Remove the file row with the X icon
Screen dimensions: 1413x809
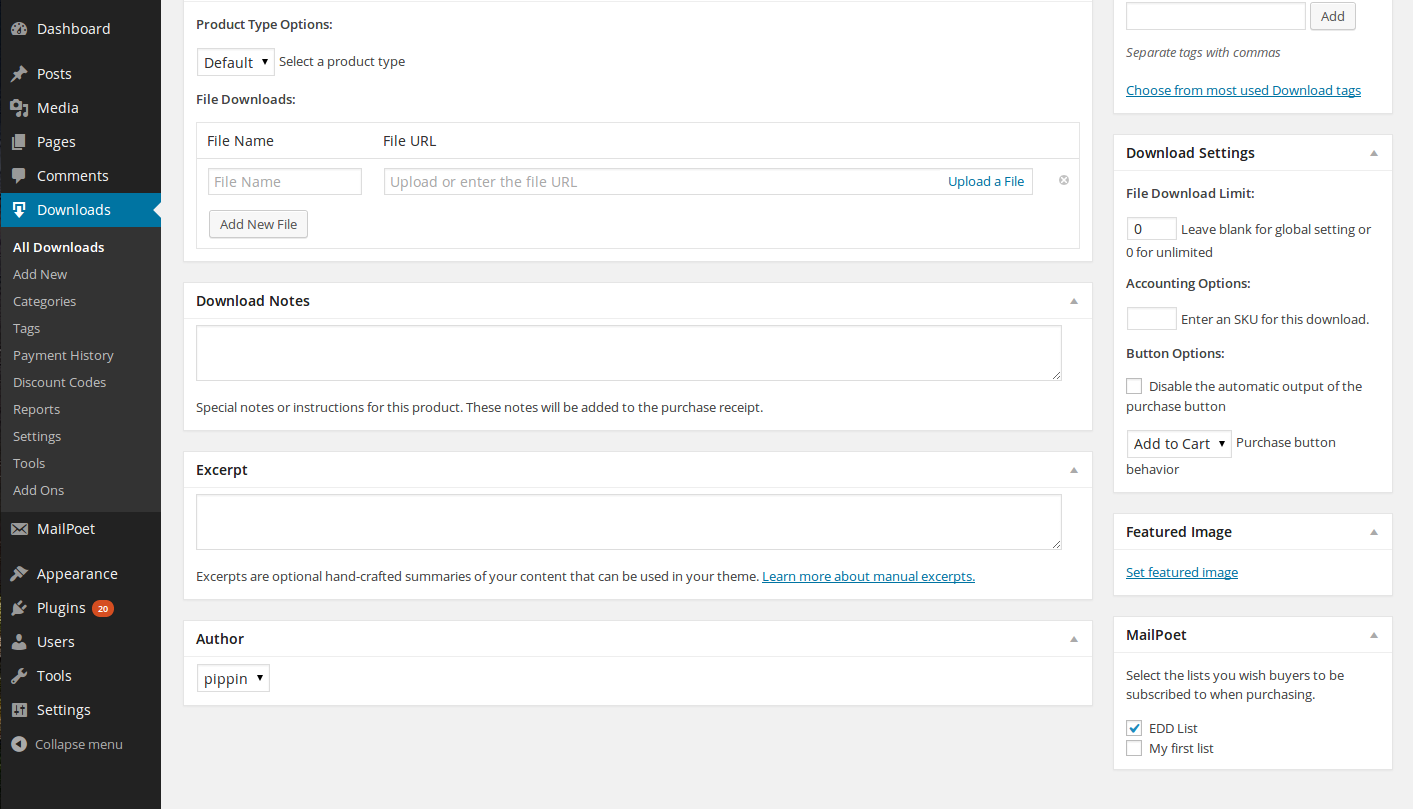(x=1063, y=181)
